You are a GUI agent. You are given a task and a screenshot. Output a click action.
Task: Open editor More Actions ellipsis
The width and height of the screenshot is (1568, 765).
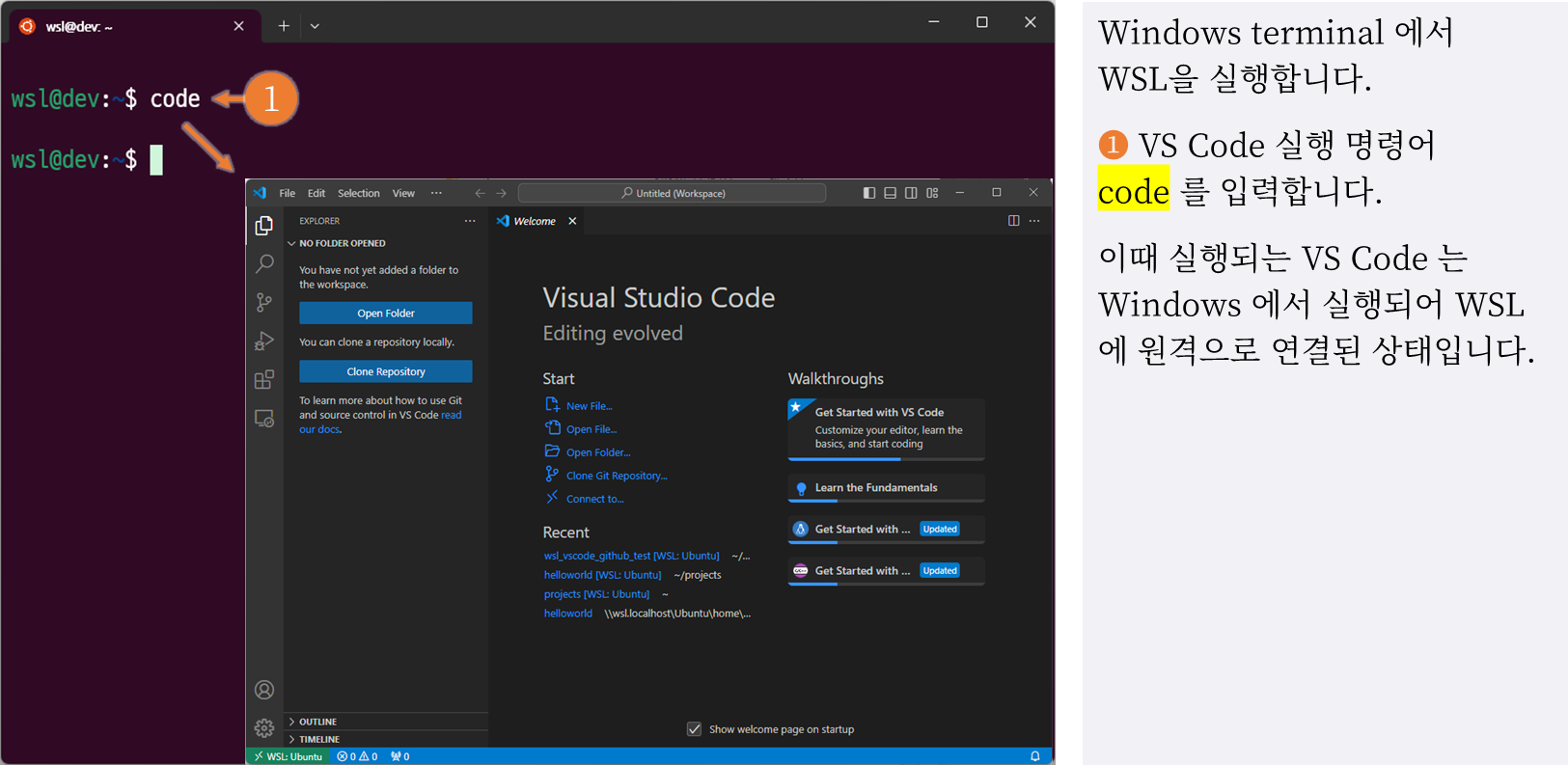1034,221
